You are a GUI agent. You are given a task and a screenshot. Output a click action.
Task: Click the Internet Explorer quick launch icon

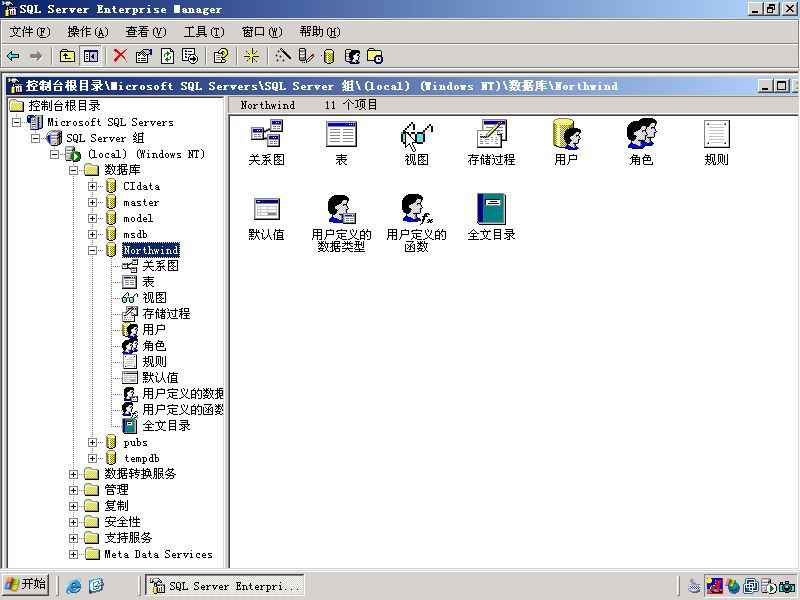coord(73,585)
